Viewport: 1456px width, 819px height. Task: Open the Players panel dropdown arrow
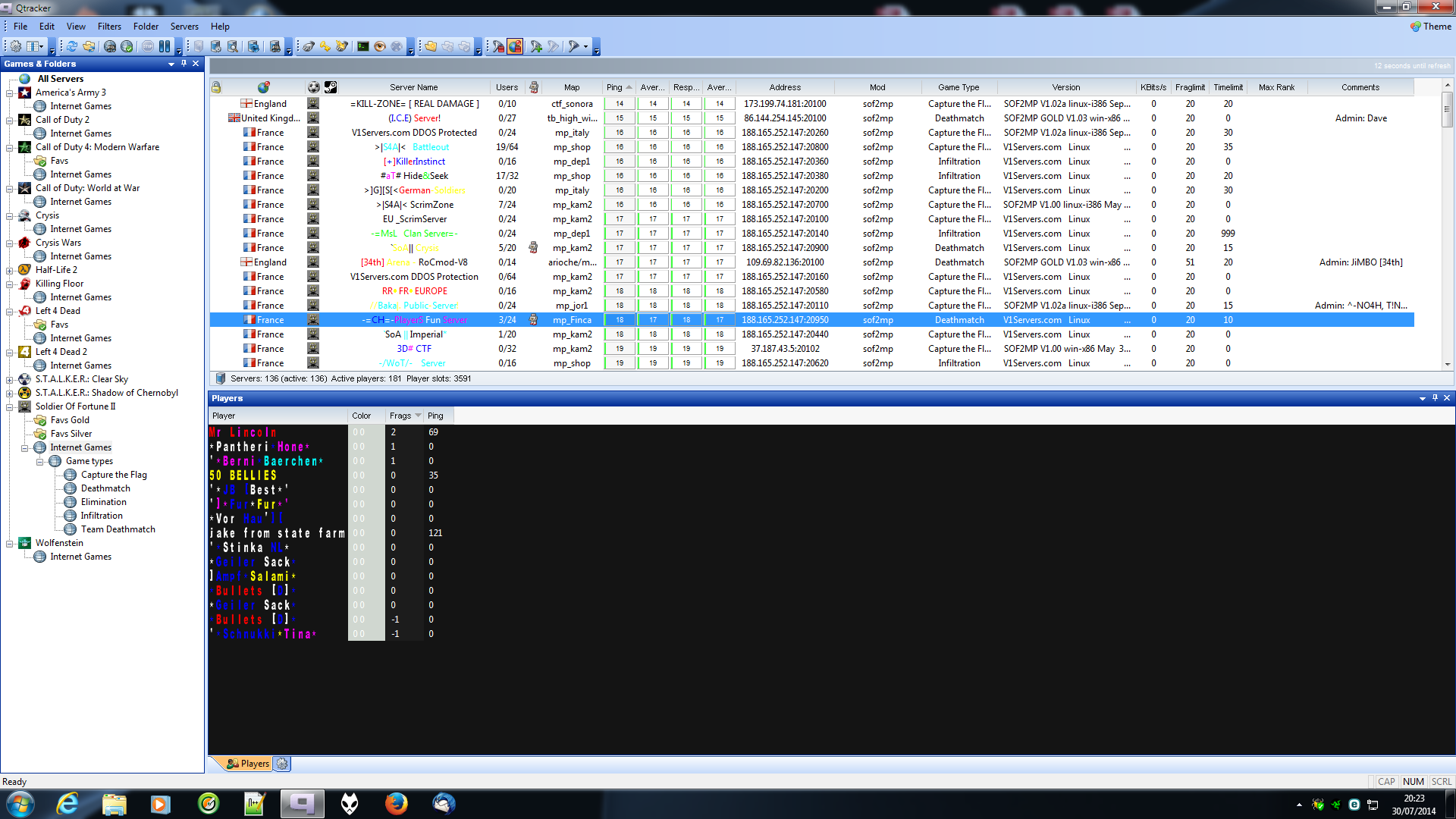[1423, 398]
